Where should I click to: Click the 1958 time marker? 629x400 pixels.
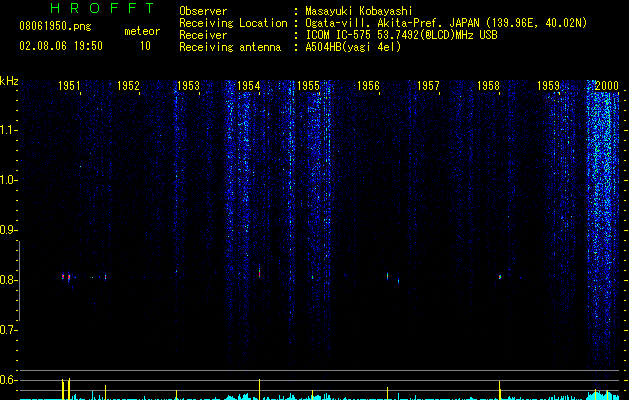tap(489, 86)
